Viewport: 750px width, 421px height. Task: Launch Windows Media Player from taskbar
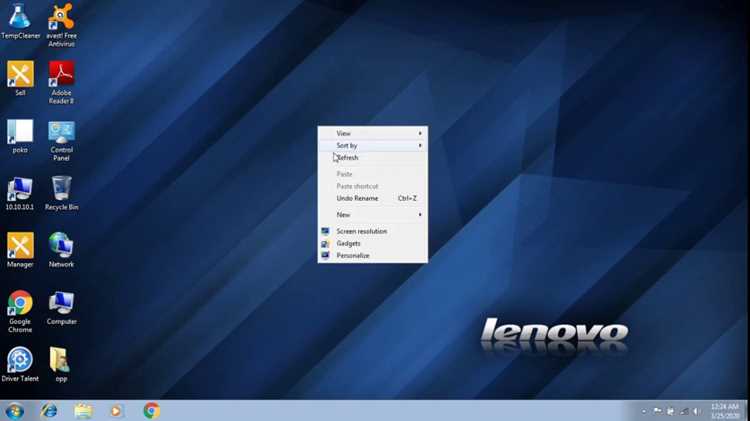click(116, 411)
